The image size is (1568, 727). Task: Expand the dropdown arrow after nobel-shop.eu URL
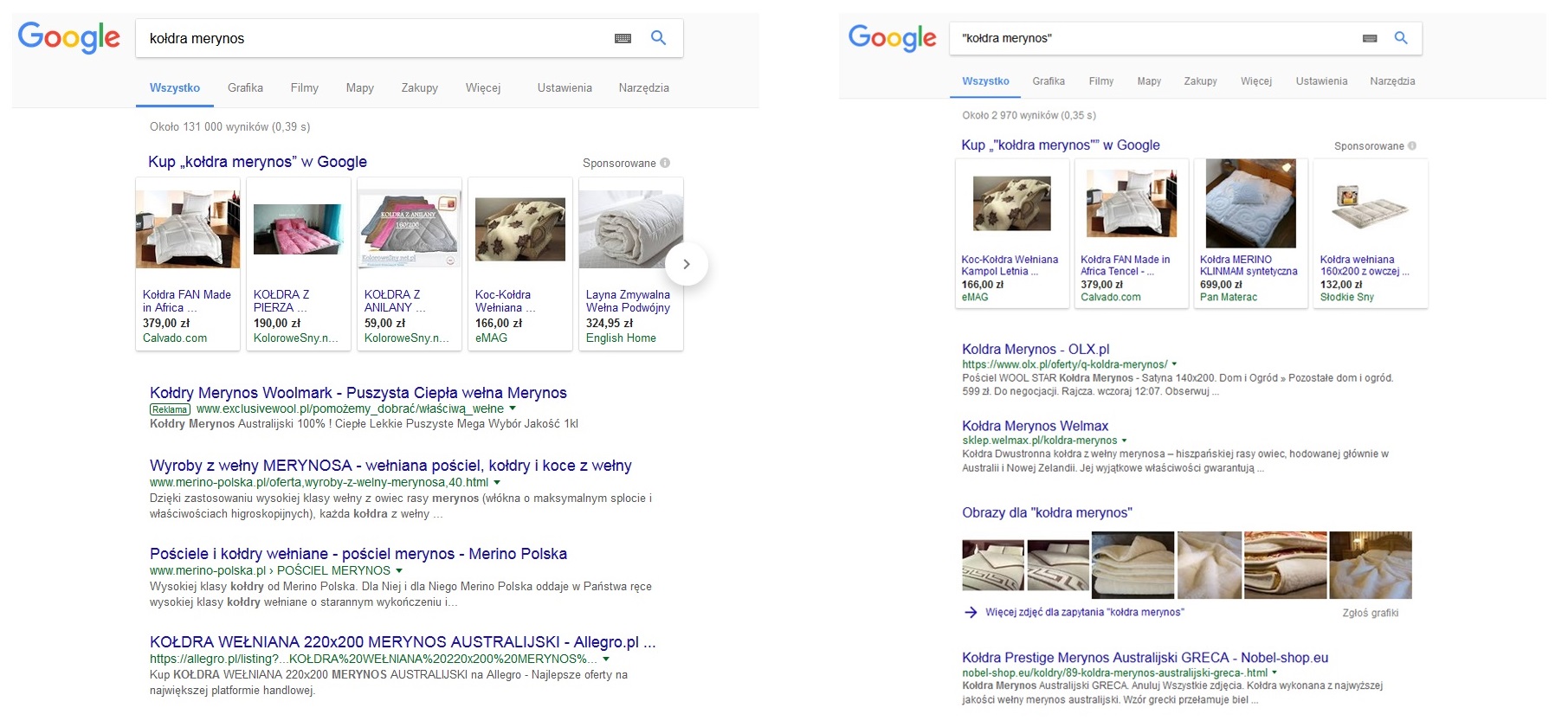tap(1274, 672)
